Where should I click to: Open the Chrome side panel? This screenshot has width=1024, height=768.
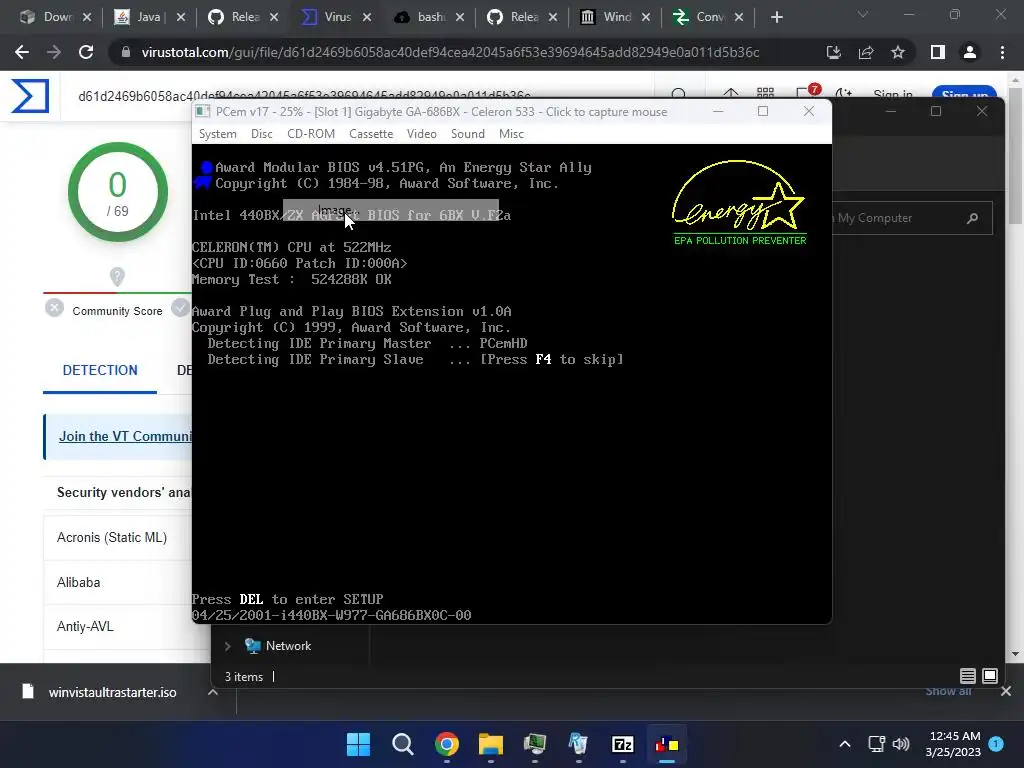(x=938, y=52)
